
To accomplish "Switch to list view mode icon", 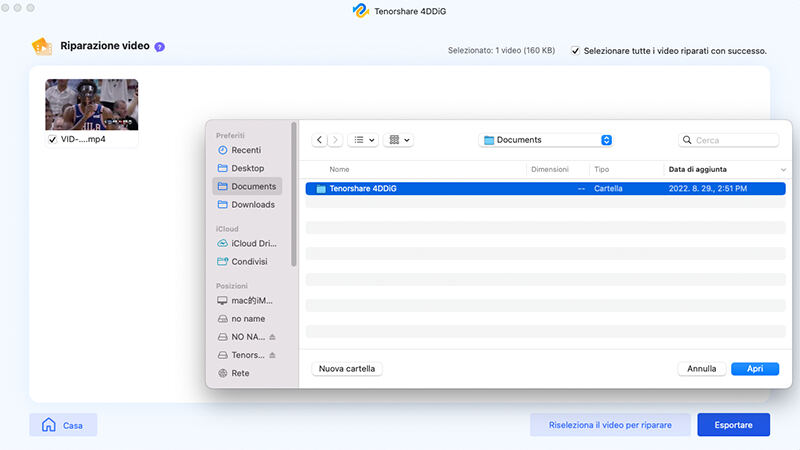I will [x=359, y=140].
